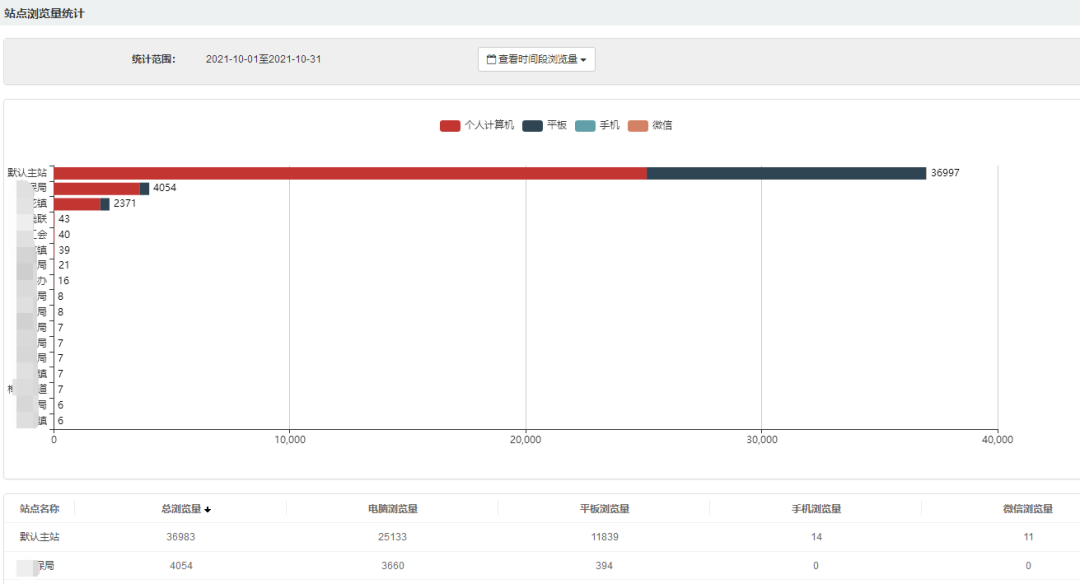Click the red 个人计算机 legend swatch
The height and width of the screenshot is (584, 1080).
point(450,126)
